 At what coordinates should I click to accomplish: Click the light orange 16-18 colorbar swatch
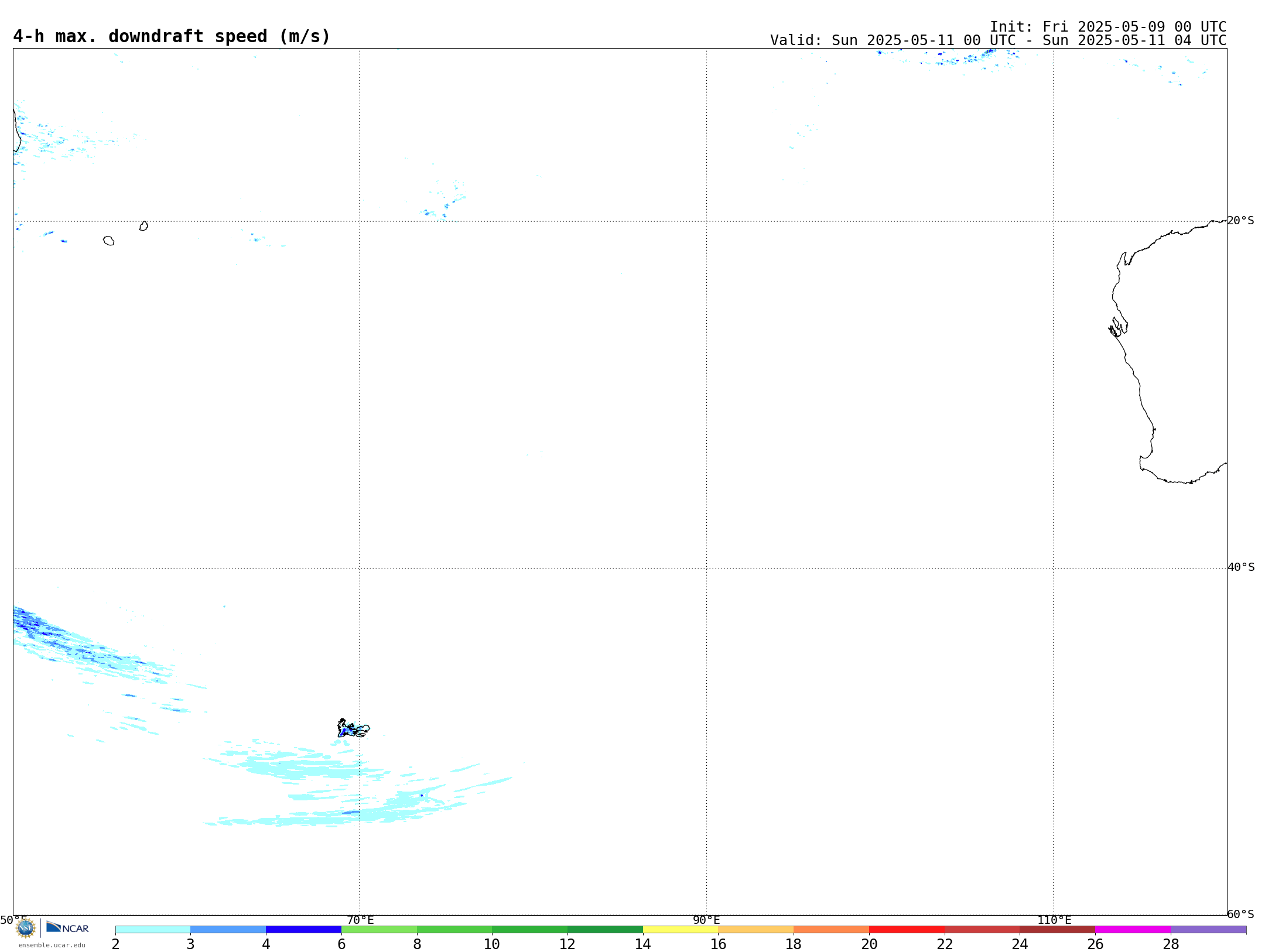pyautogui.click(x=756, y=929)
